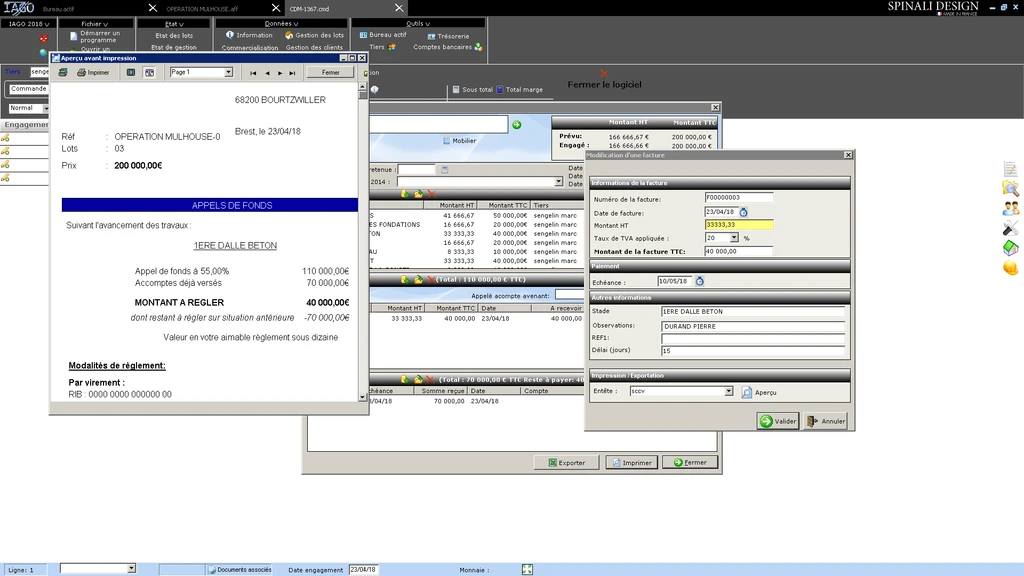The image size is (1024, 576).
Task: Toggle the Sous total checkbox
Action: click(x=456, y=90)
